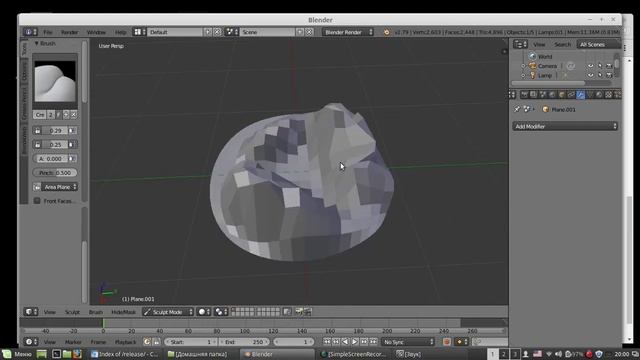Click the OpenGL render animation icon

pos(308,312)
